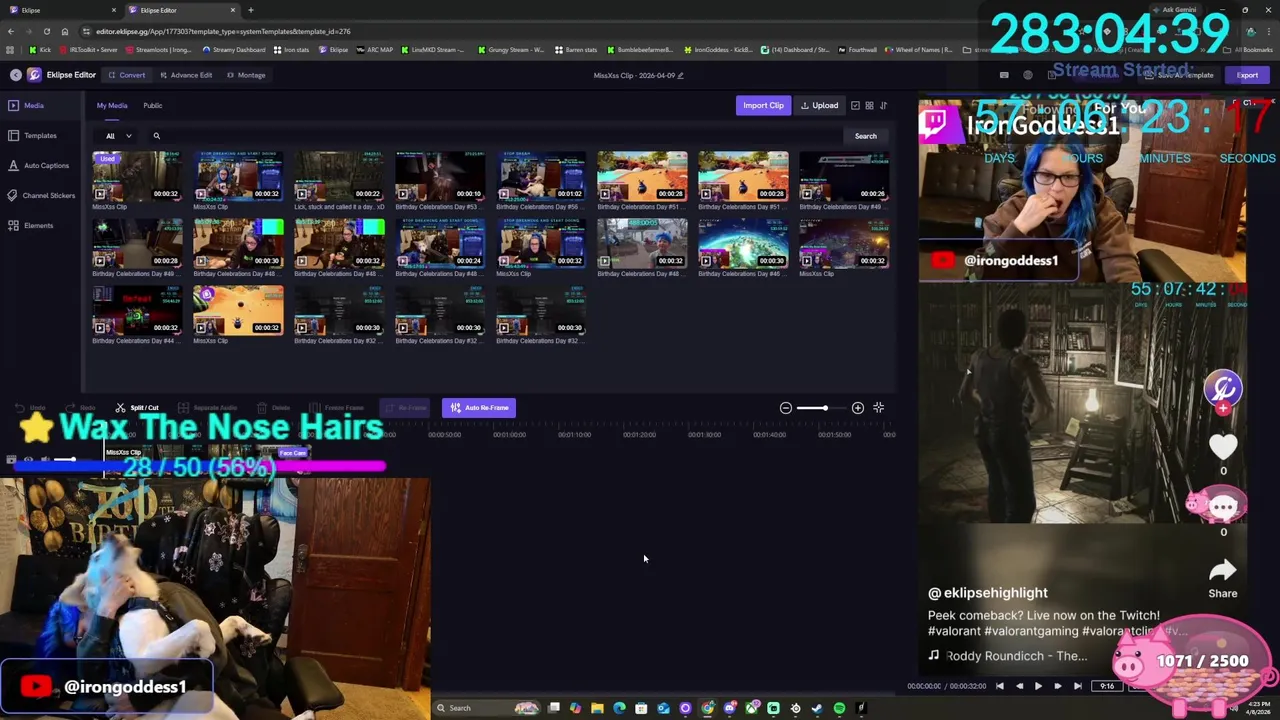Go back using the Eklipse back arrow

pos(15,75)
